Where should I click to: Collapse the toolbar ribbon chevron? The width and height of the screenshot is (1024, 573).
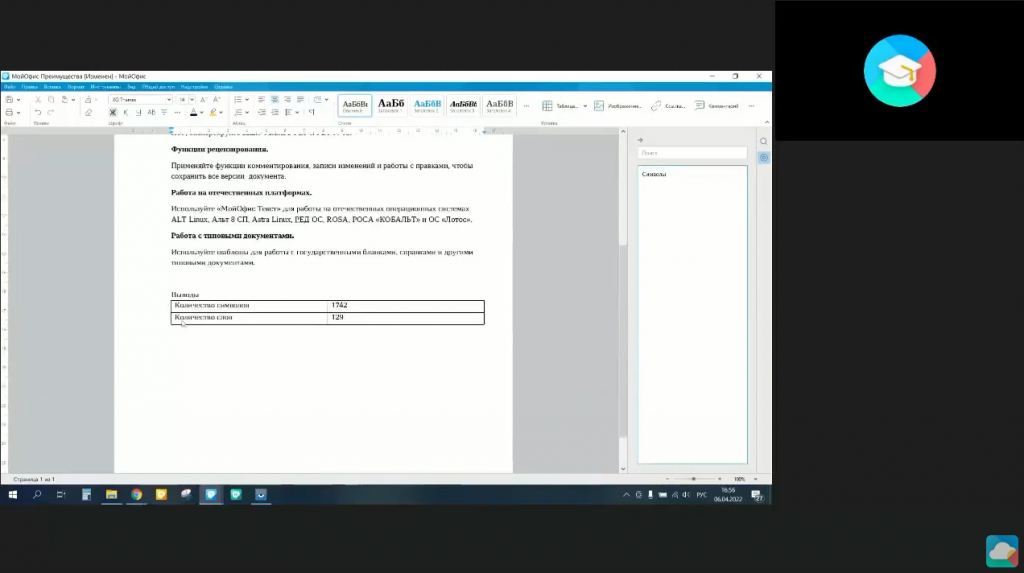(x=767, y=122)
